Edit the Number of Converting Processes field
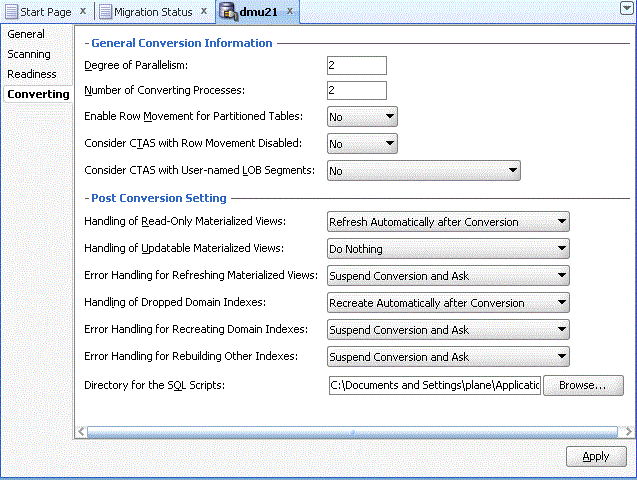637x480 pixels. click(357, 90)
